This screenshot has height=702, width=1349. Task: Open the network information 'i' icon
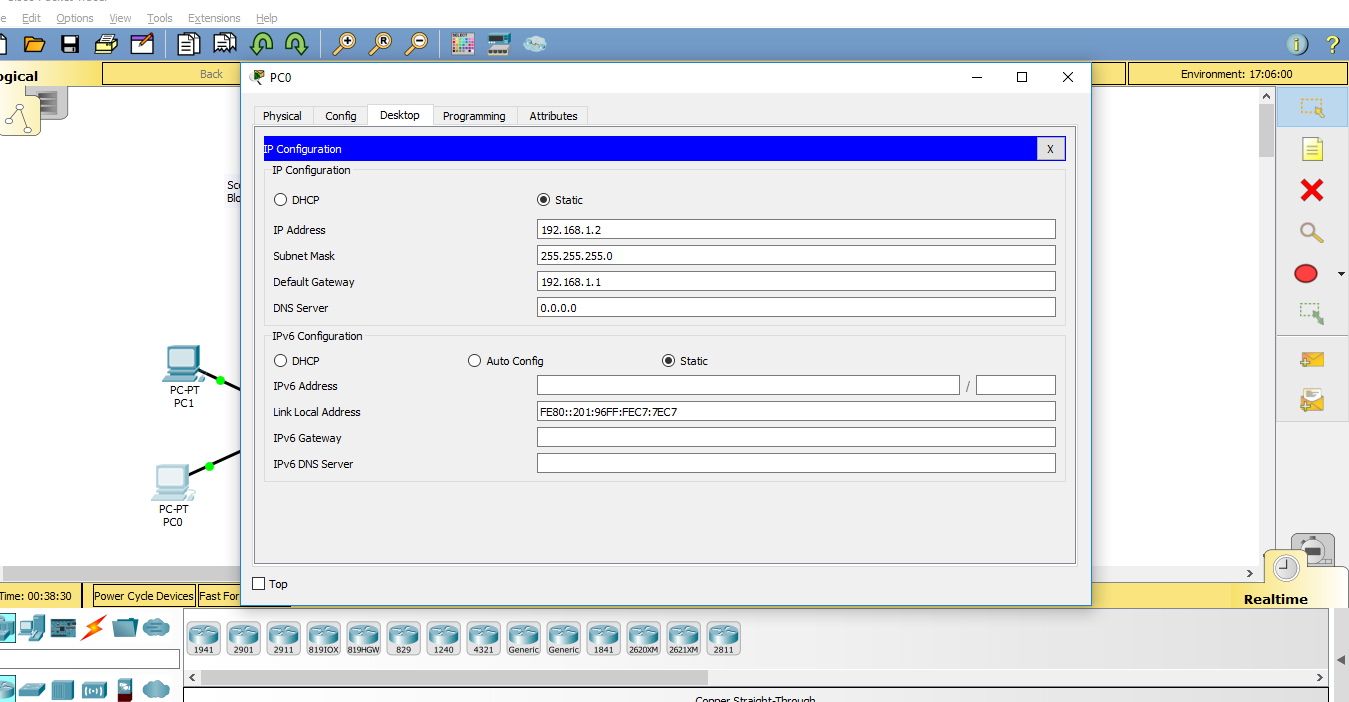(1297, 44)
